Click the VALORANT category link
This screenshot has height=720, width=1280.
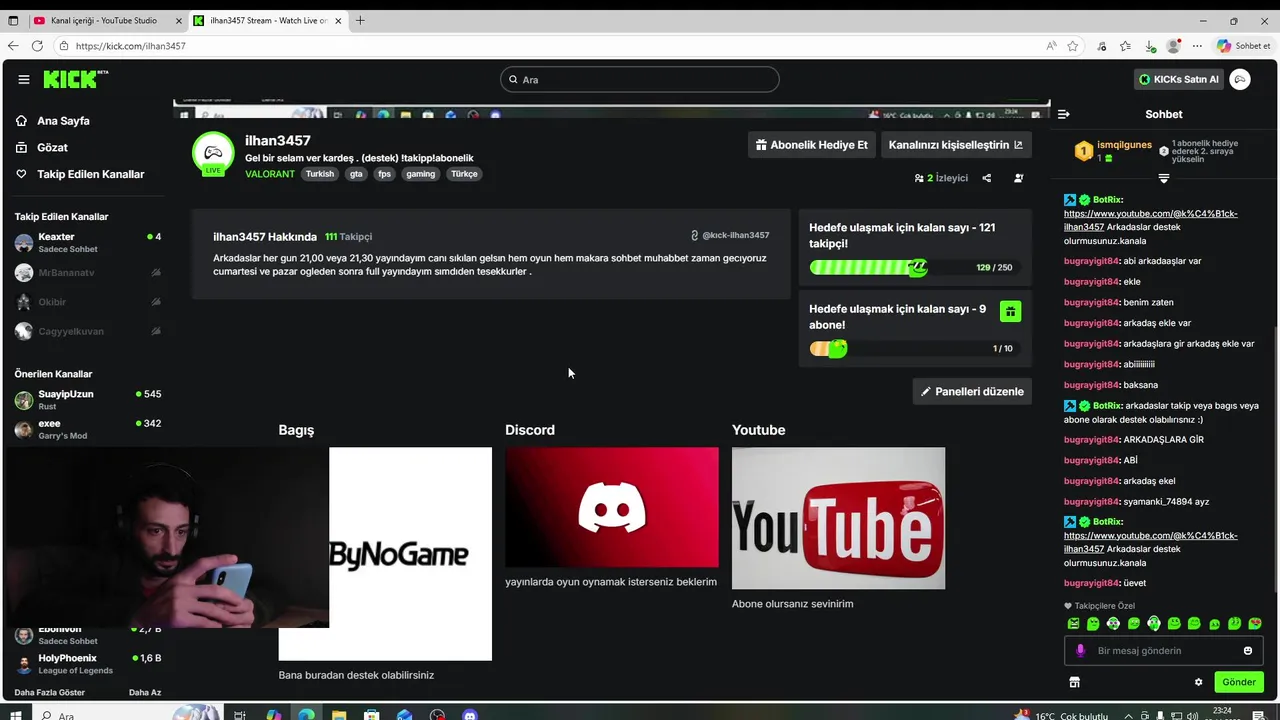coord(270,174)
